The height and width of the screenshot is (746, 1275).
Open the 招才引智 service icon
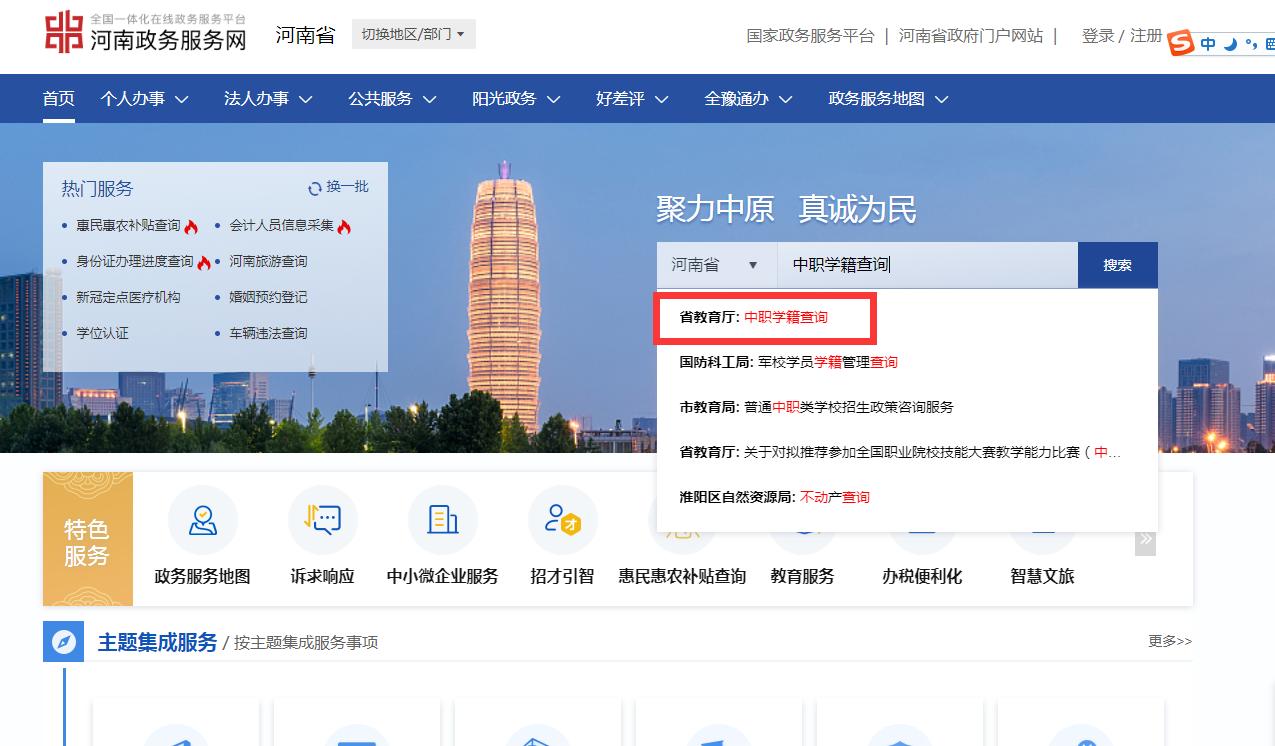click(563, 521)
